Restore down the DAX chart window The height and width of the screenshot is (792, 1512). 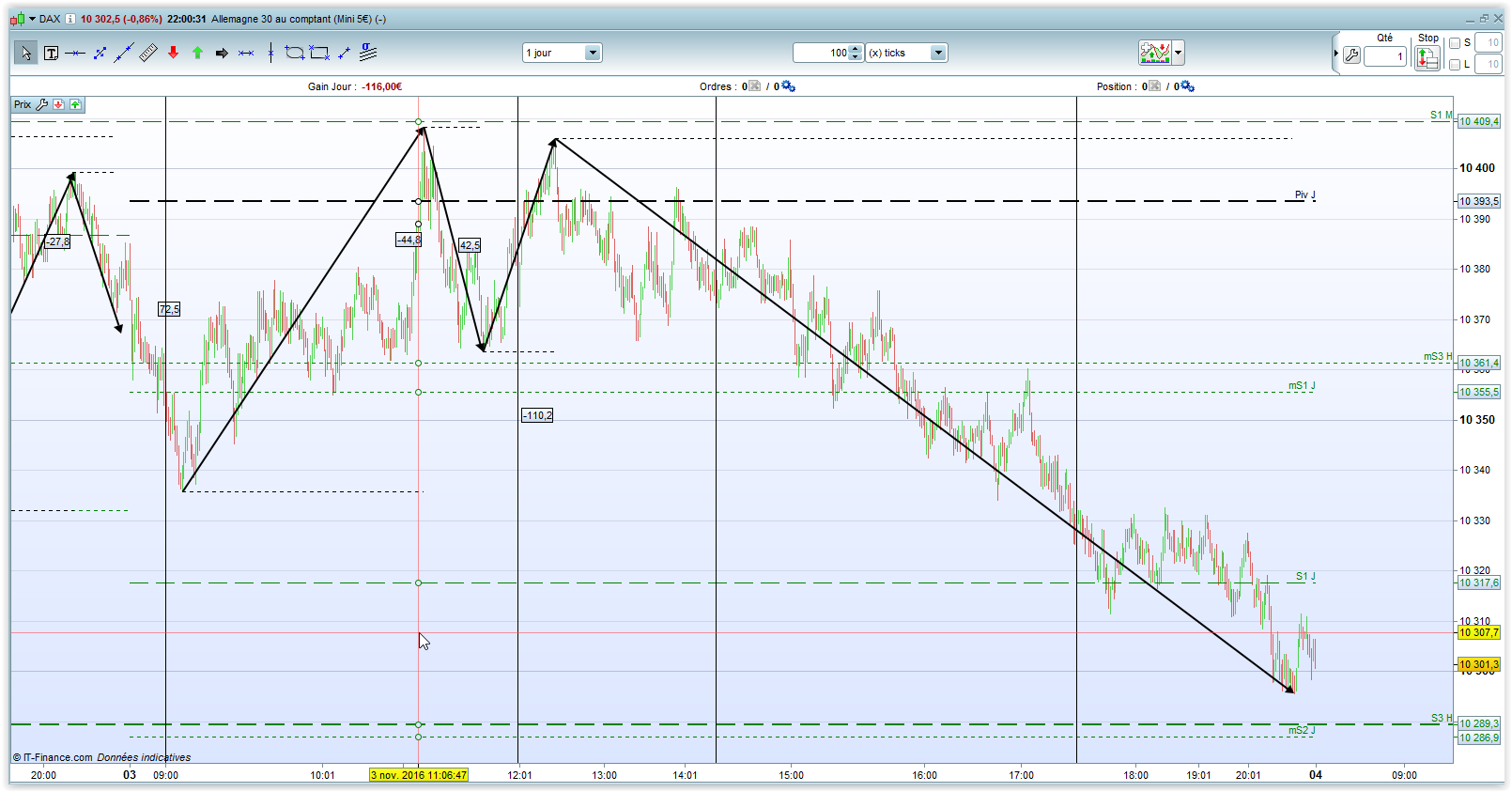click(1484, 18)
